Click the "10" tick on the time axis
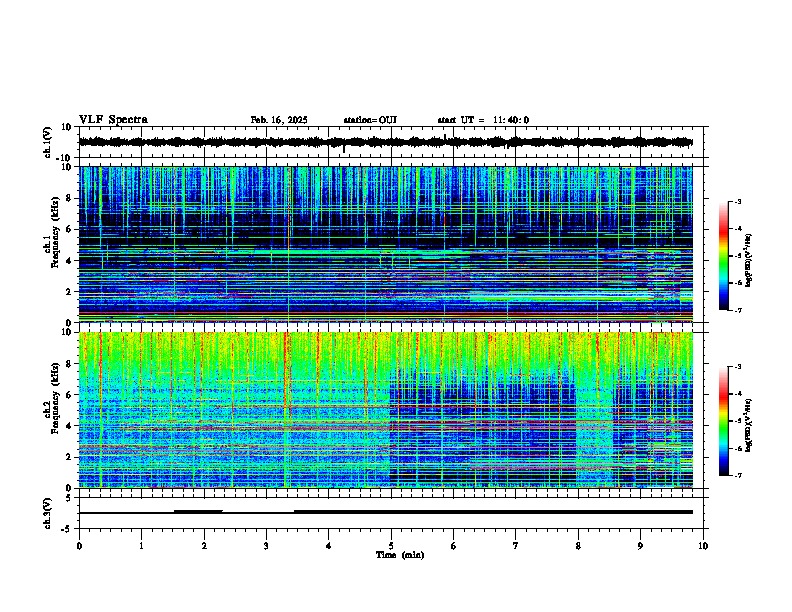 point(703,546)
